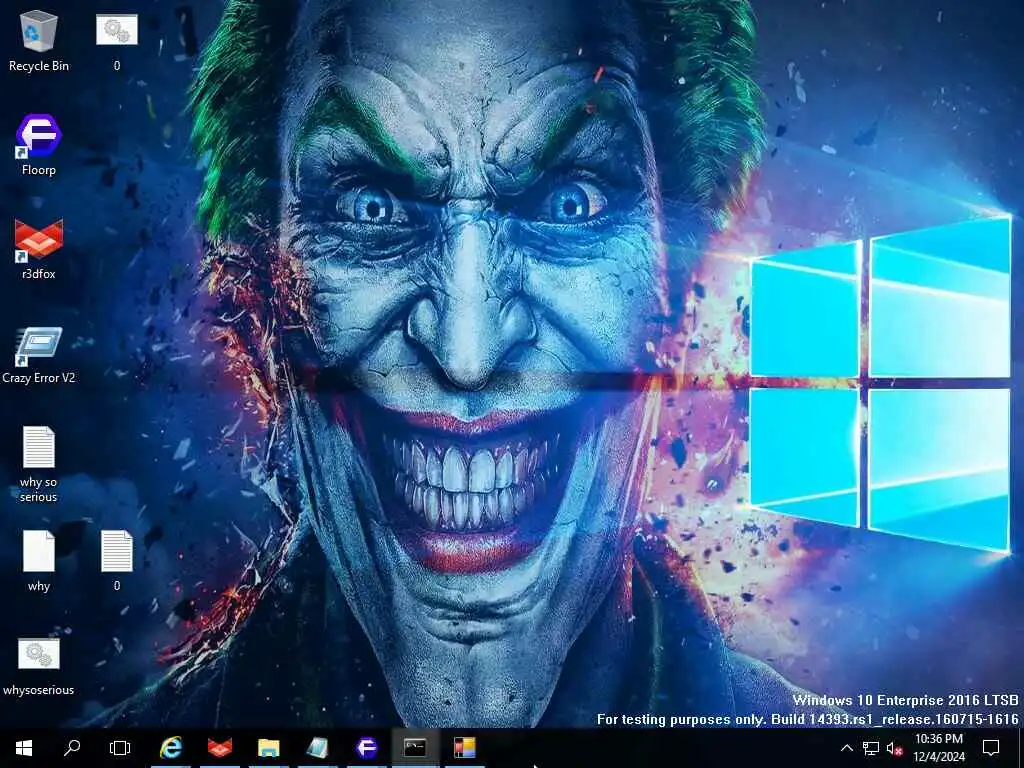The image size is (1024, 768).
Task: Click the 'Recycle Bin' label text
Action: pyautogui.click(x=39, y=66)
